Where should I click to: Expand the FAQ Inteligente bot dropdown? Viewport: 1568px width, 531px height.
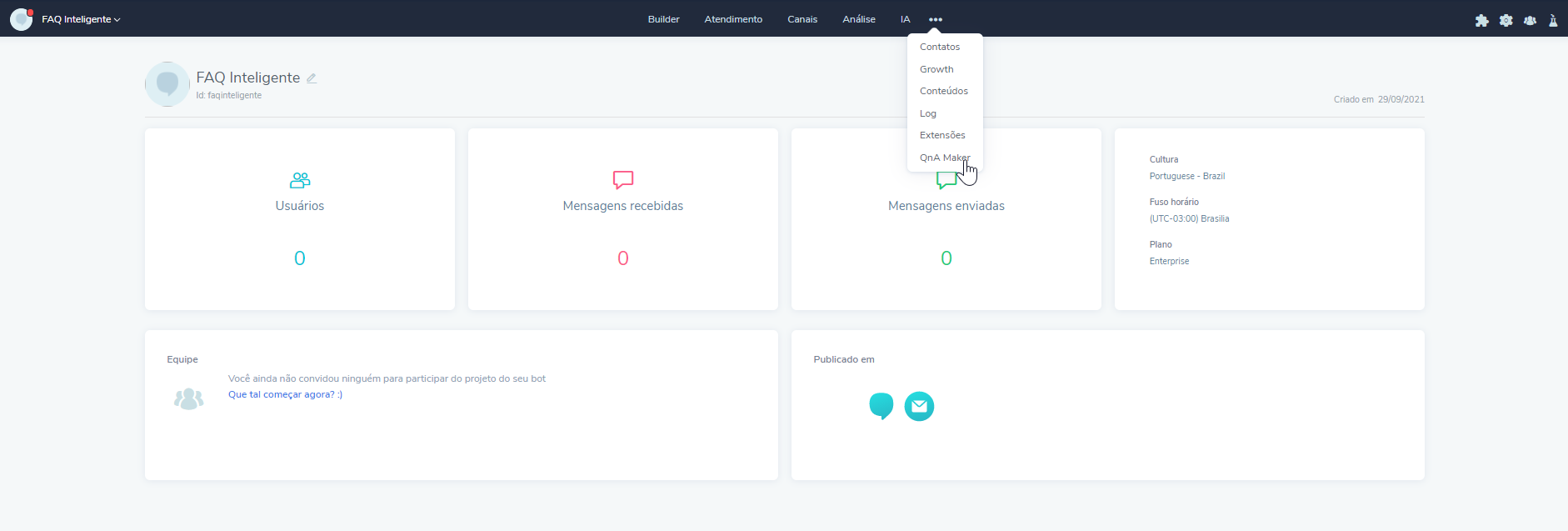pos(81,19)
